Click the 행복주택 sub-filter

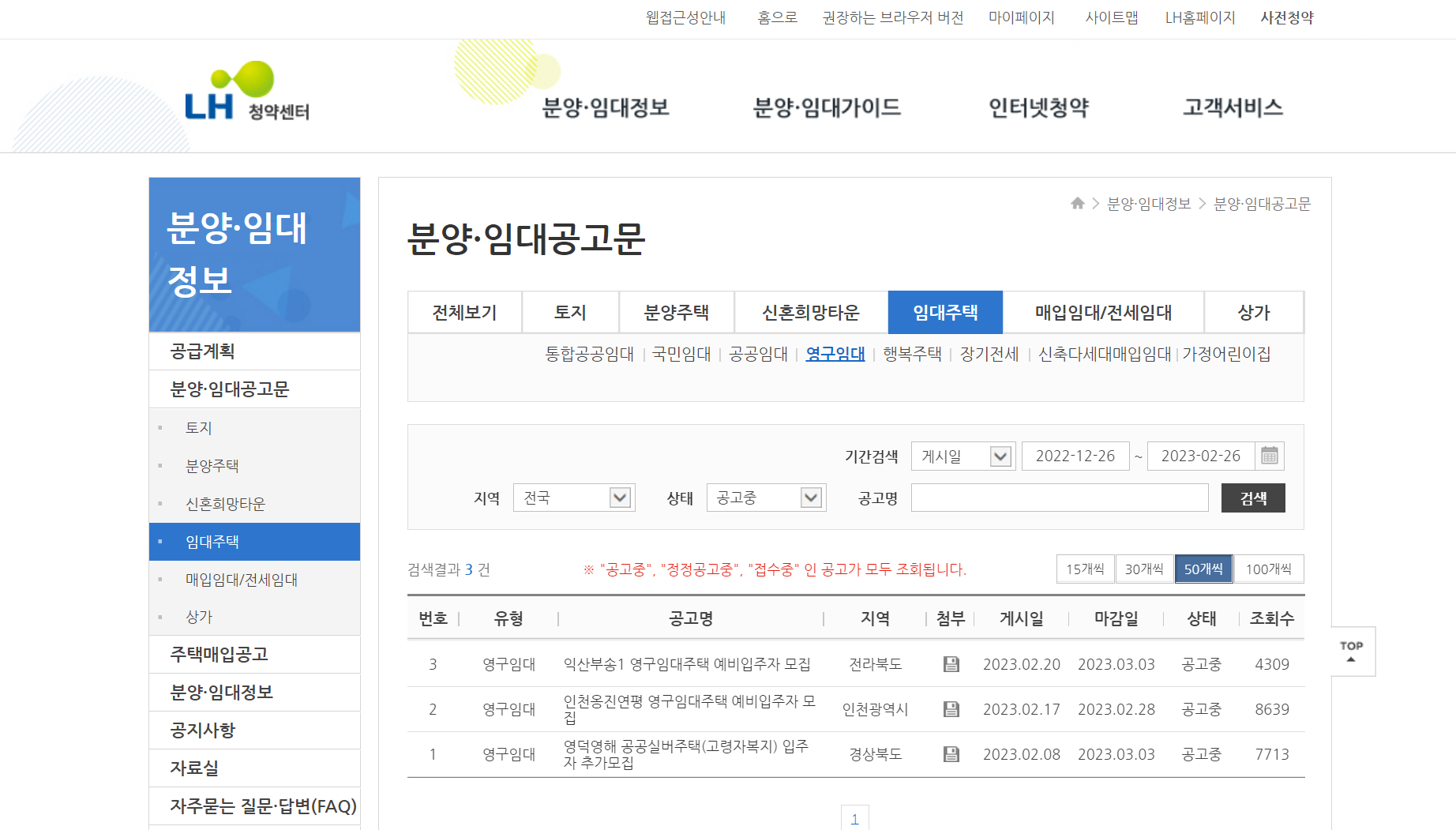912,354
